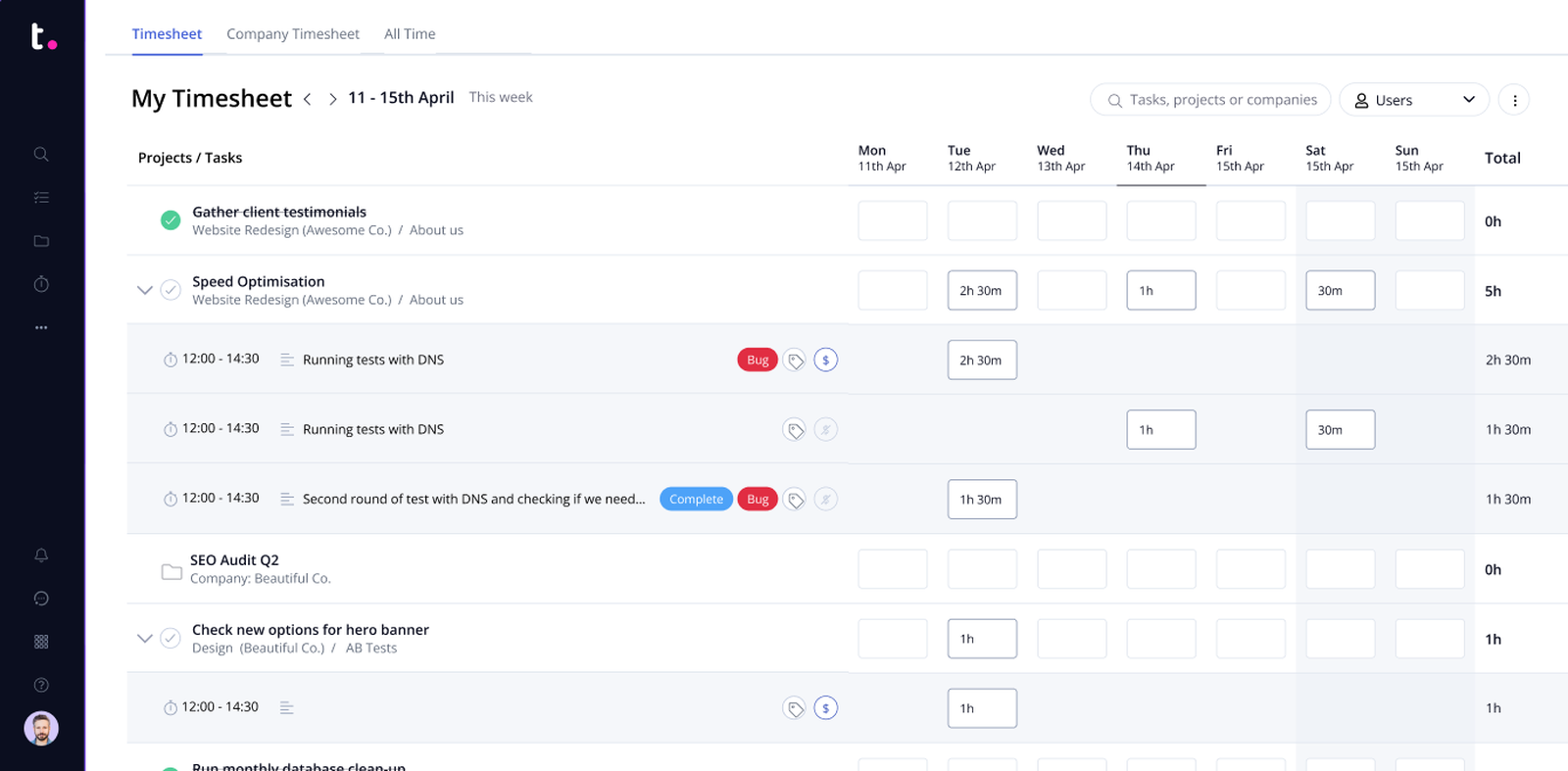Open the notifications bell icon

pyautogui.click(x=41, y=555)
